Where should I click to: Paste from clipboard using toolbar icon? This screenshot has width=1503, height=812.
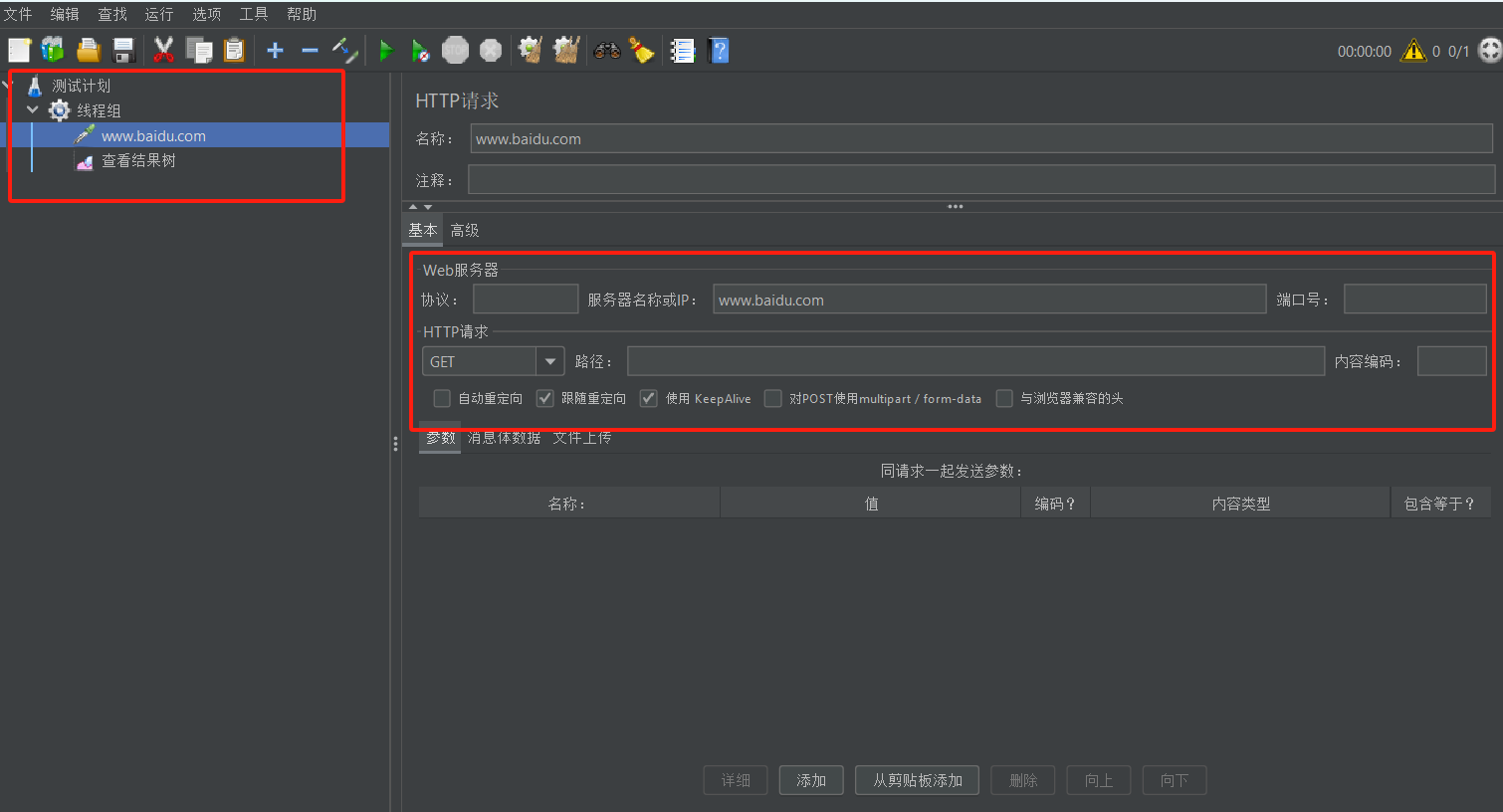point(234,50)
